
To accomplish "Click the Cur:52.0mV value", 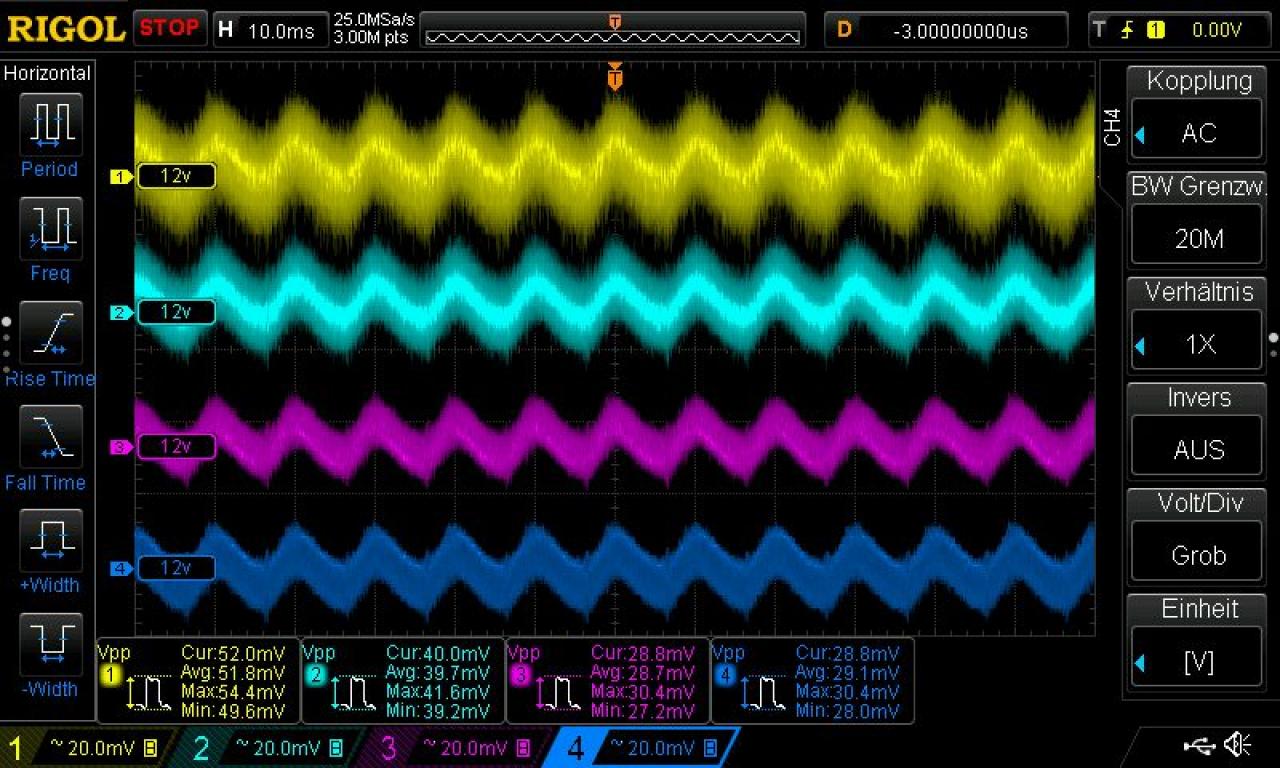I will coord(233,653).
